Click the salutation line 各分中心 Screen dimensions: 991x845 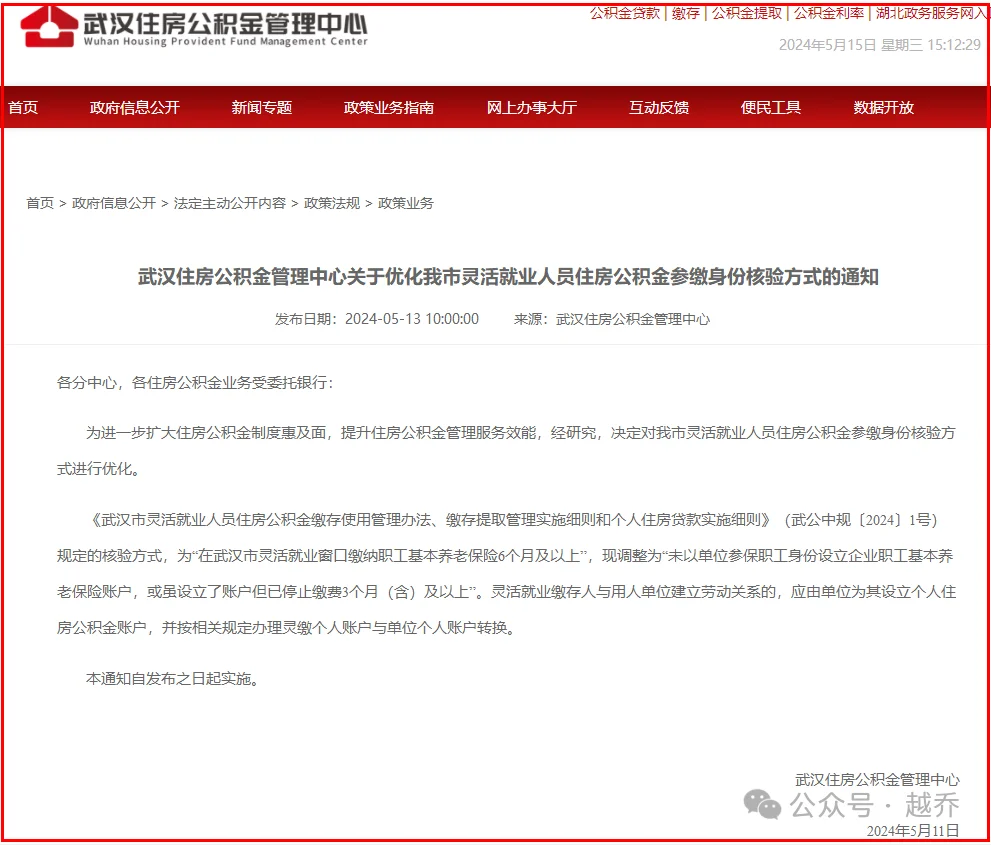pyautogui.click(x=195, y=382)
